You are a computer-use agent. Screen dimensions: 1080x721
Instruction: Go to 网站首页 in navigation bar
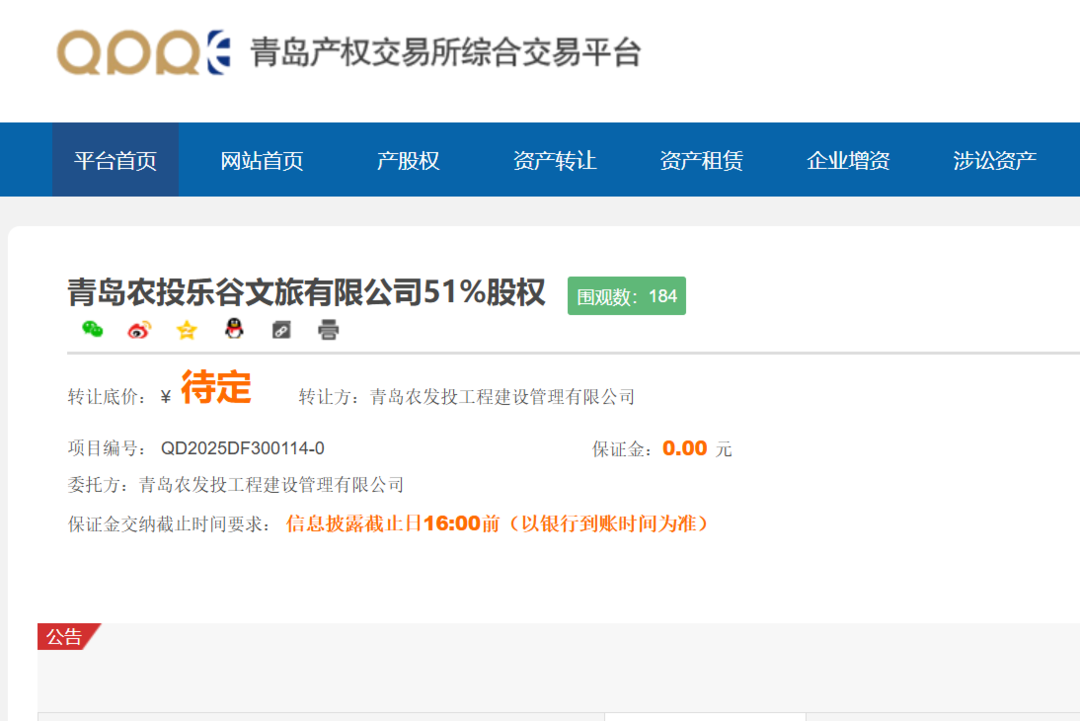(x=262, y=160)
